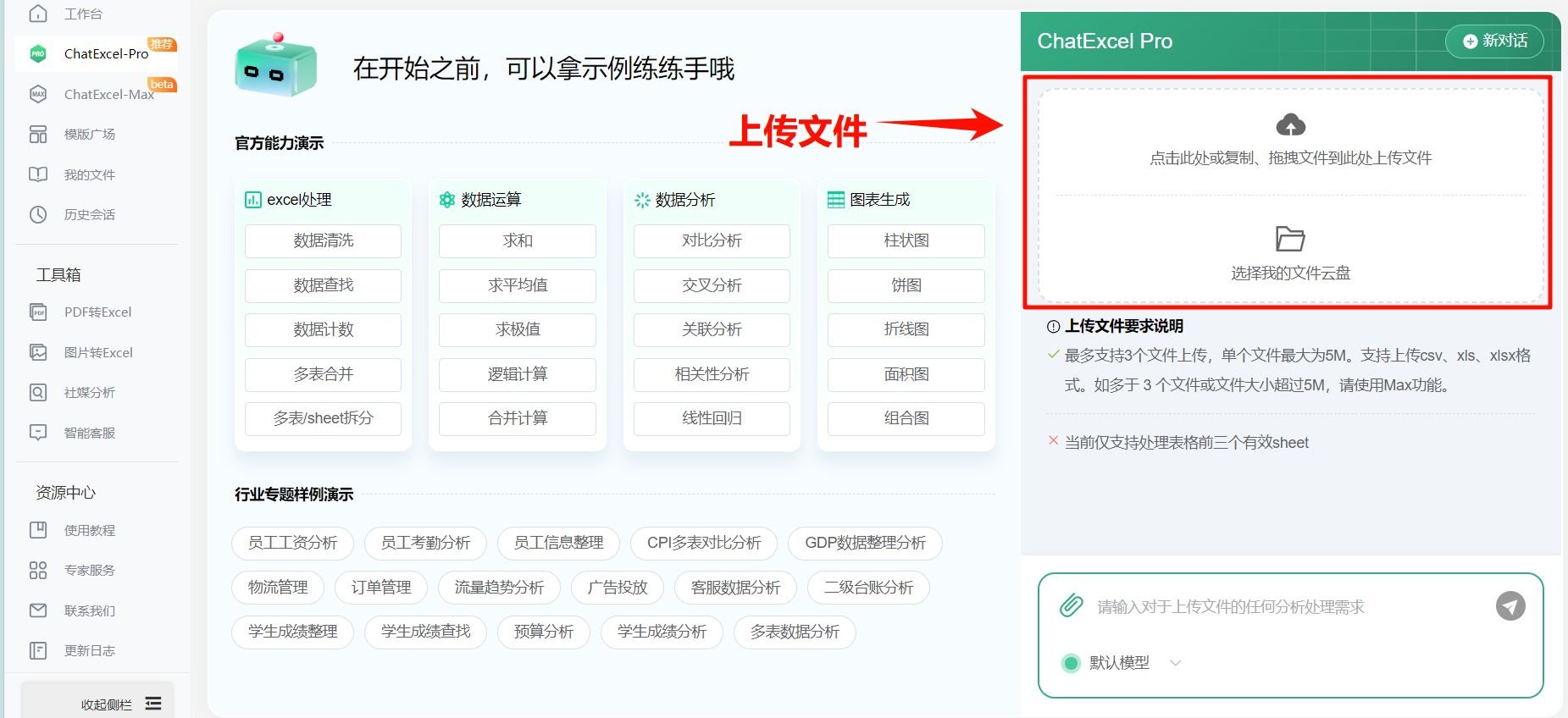Collapse sidebar with 收起侧栏
The width and height of the screenshot is (1568, 718).
tap(119, 704)
